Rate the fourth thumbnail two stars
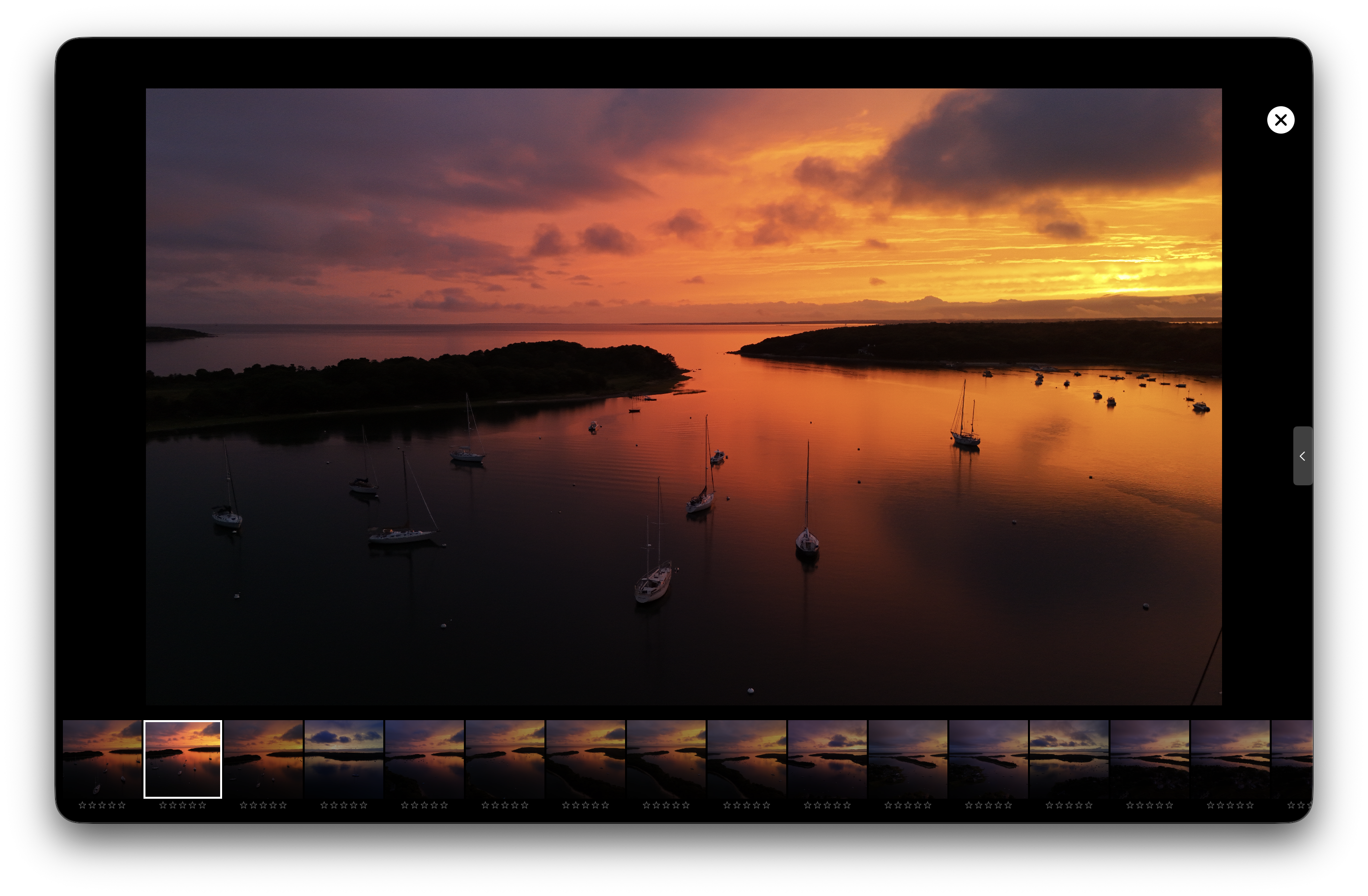This screenshot has width=1368, height=896. 334,805
